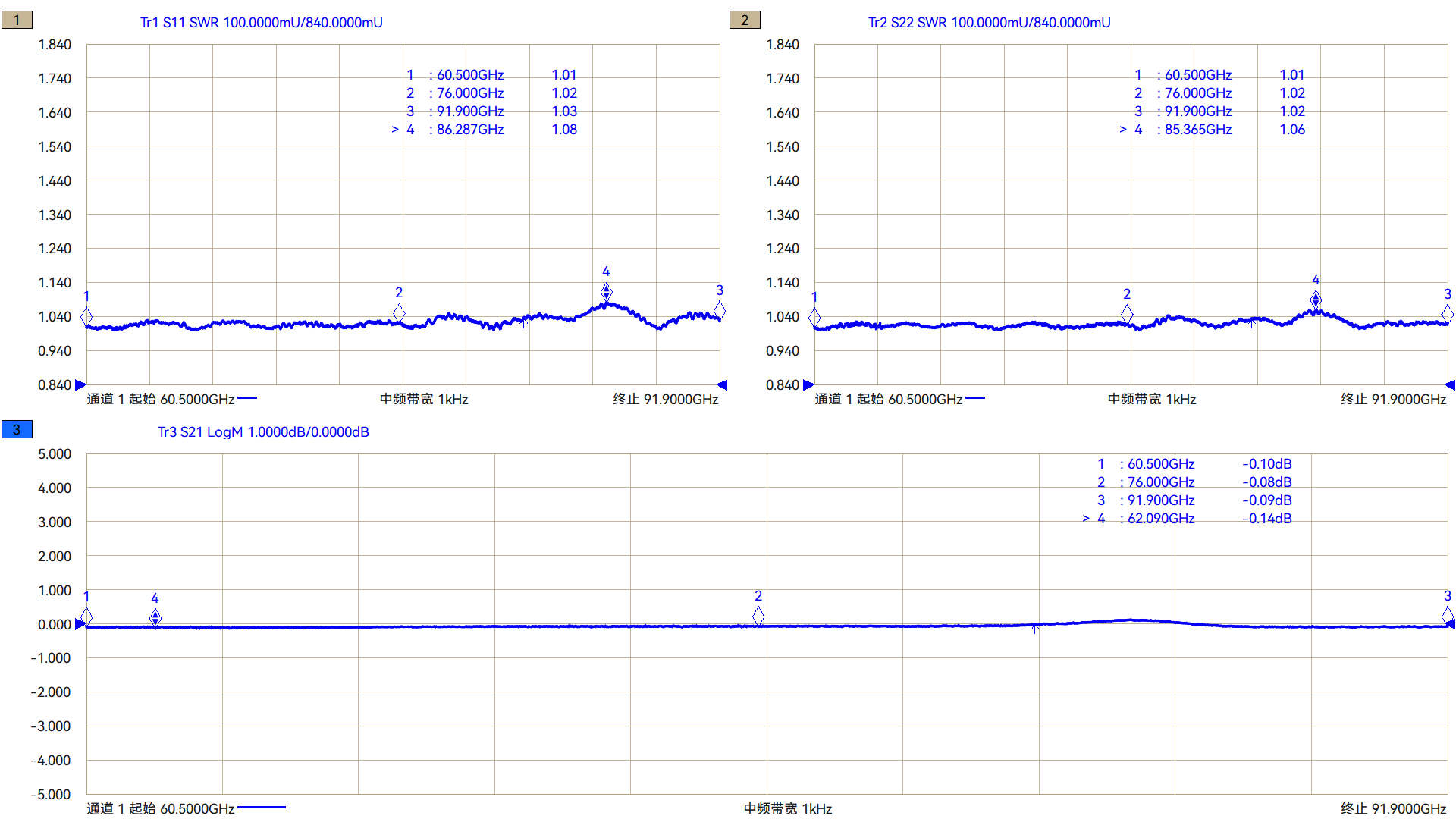Click S21 reference level arrow at 0.000

(80, 625)
